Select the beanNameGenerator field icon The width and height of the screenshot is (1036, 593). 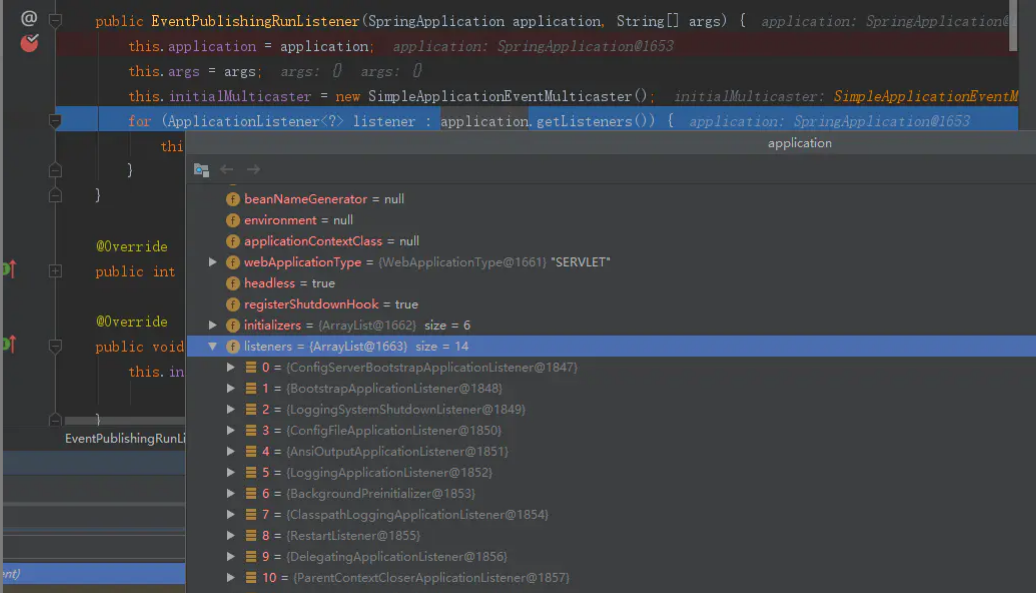tap(233, 199)
